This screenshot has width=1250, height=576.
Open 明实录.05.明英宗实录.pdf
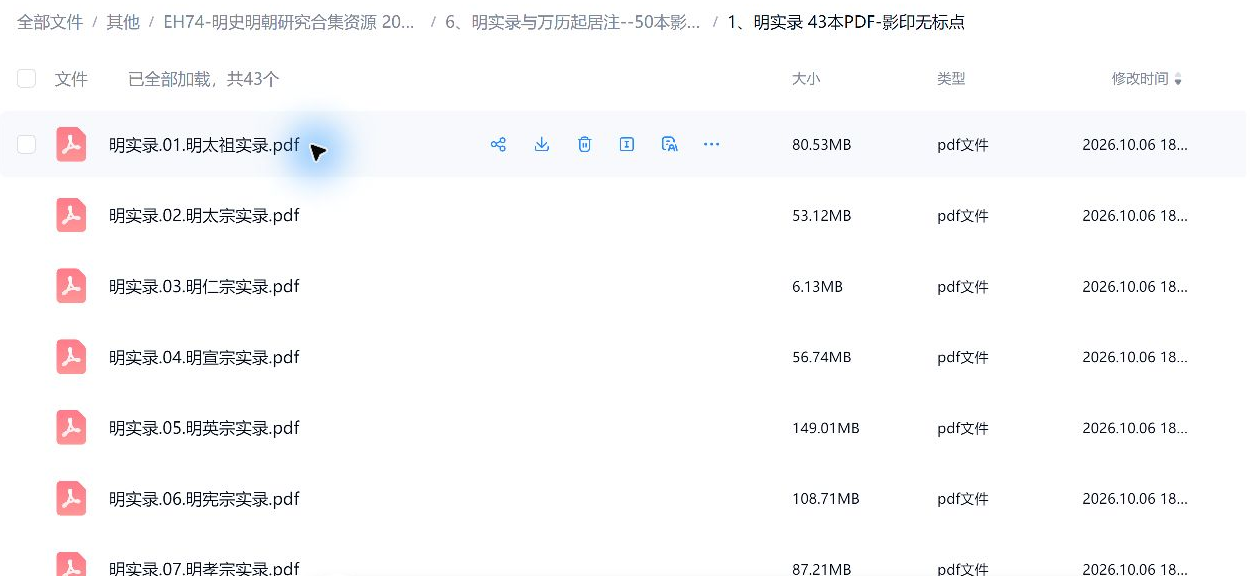204,428
